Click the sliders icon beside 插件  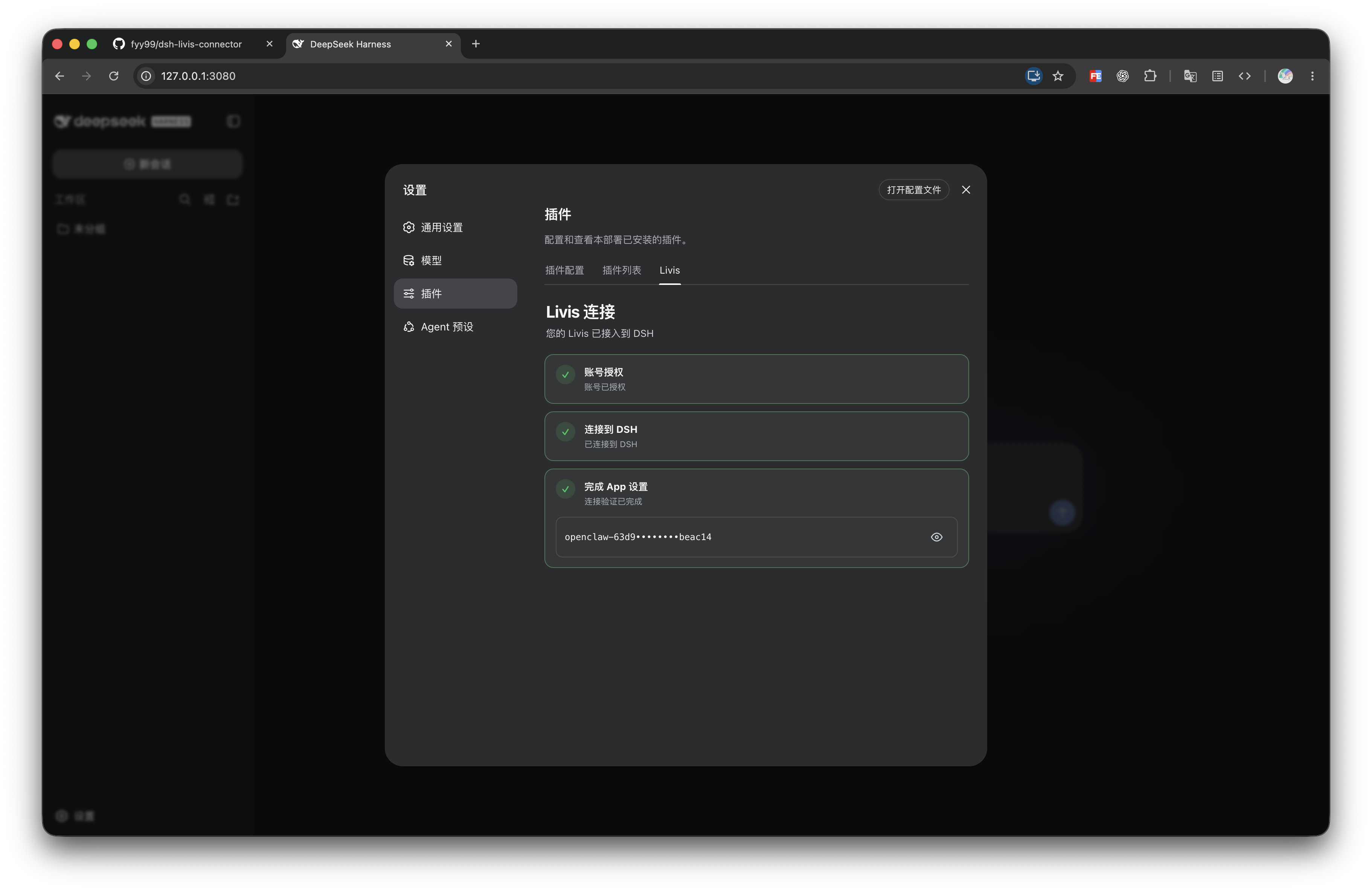coord(409,294)
